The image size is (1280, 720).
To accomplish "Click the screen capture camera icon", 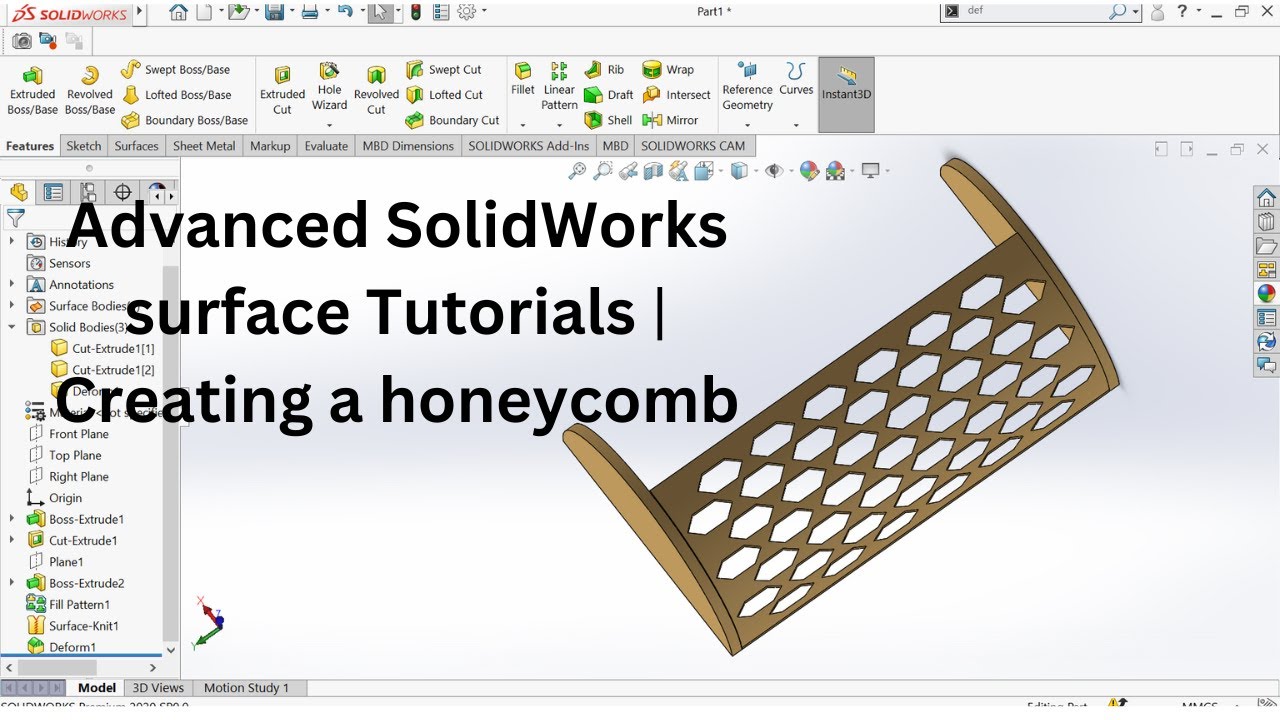I will click(22, 41).
